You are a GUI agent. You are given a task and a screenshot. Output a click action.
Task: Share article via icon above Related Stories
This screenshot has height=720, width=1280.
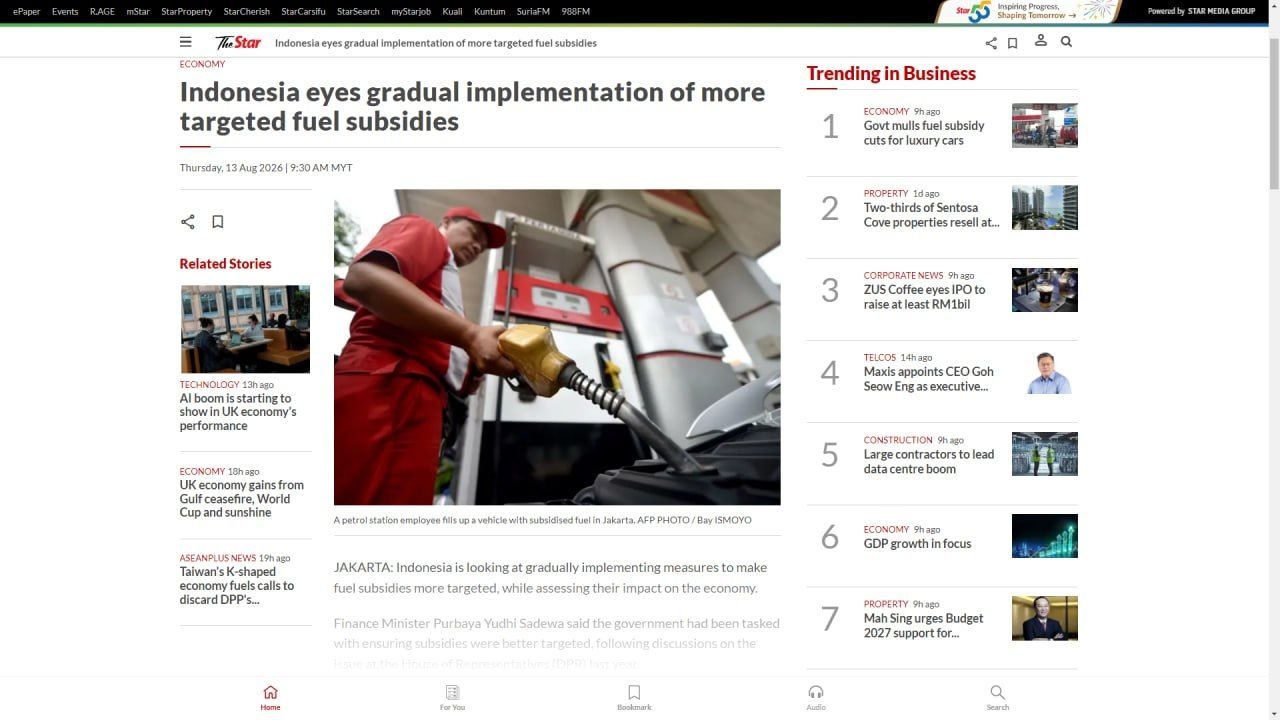[x=188, y=222]
